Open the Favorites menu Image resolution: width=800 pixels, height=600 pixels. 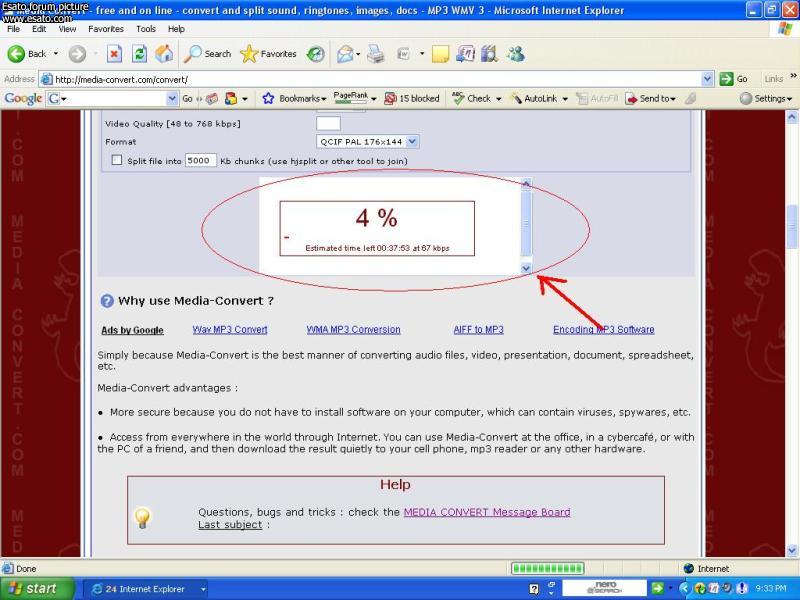coord(106,29)
